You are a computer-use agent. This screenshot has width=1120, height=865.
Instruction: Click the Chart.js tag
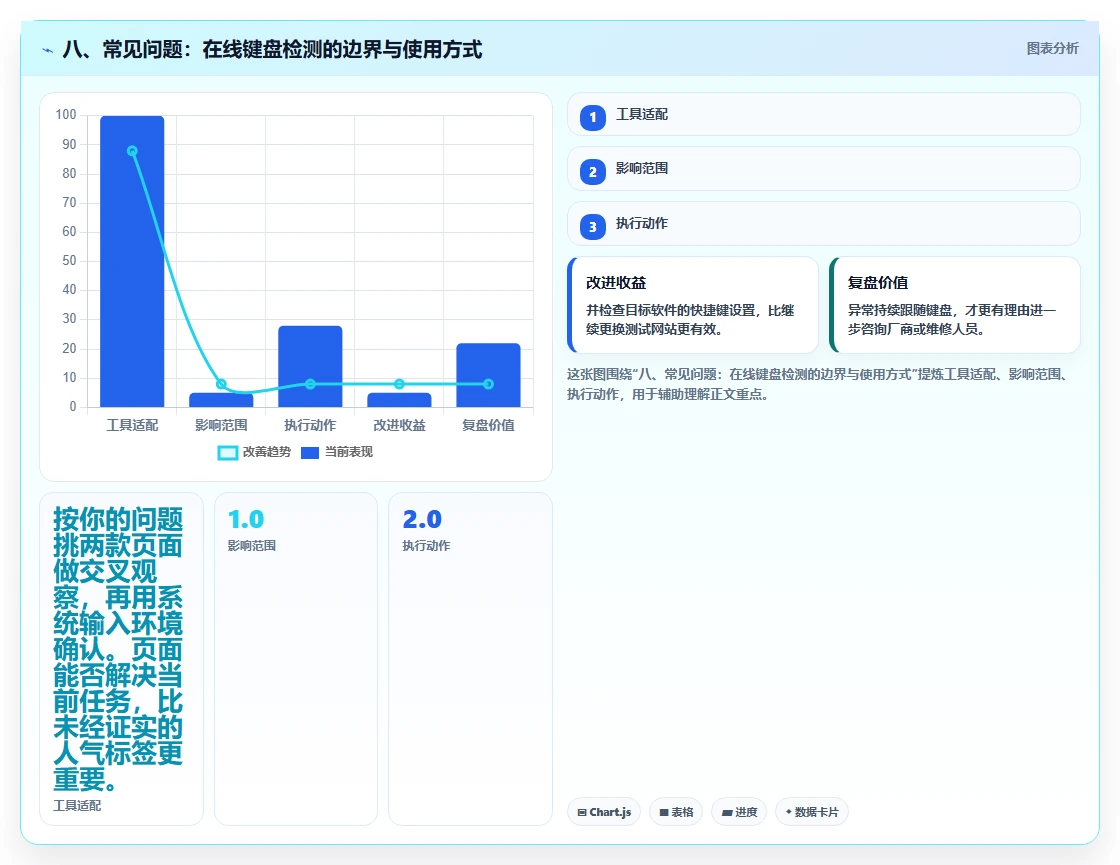pyautogui.click(x=604, y=812)
